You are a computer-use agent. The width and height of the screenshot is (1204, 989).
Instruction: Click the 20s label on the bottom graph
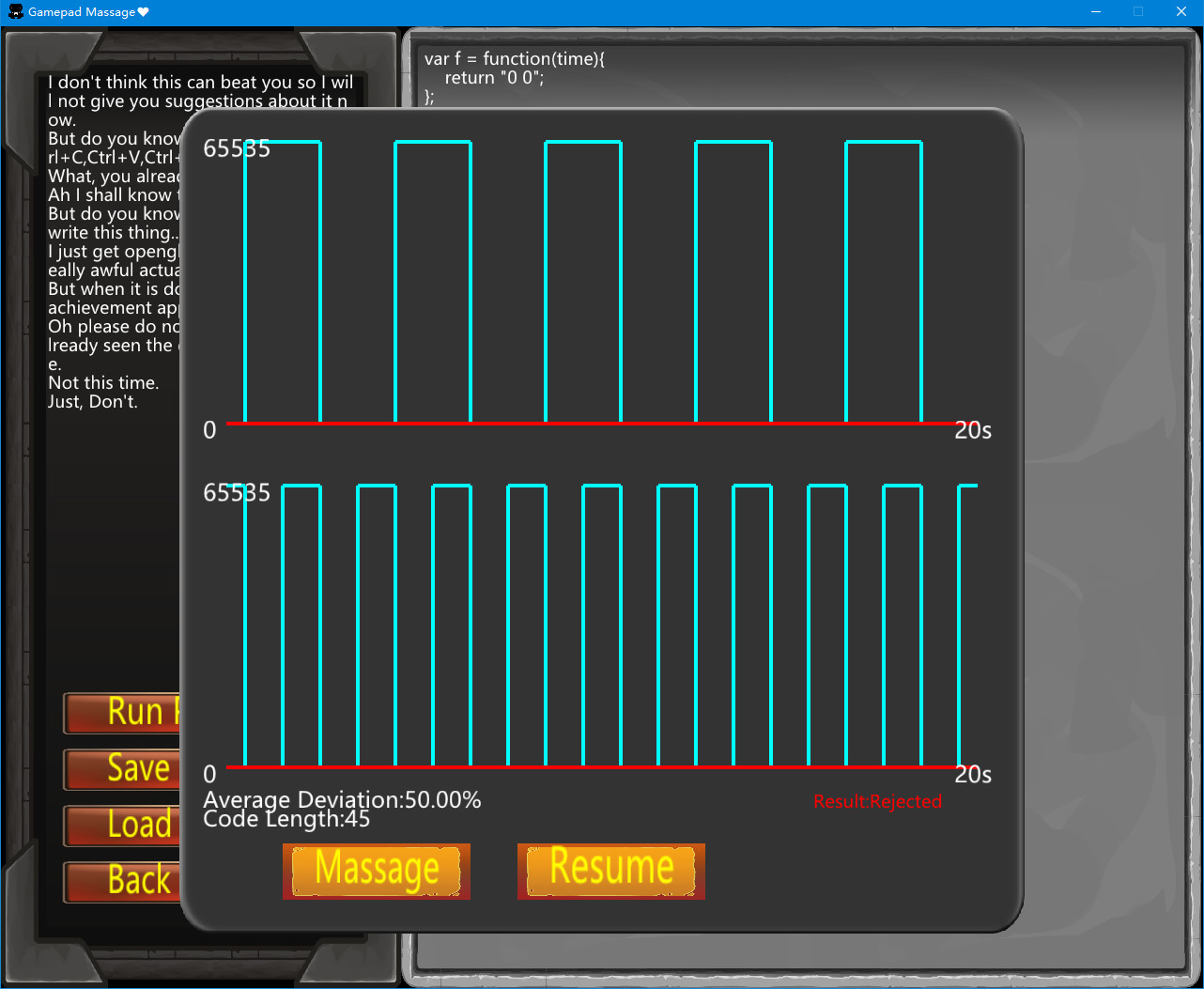(971, 775)
